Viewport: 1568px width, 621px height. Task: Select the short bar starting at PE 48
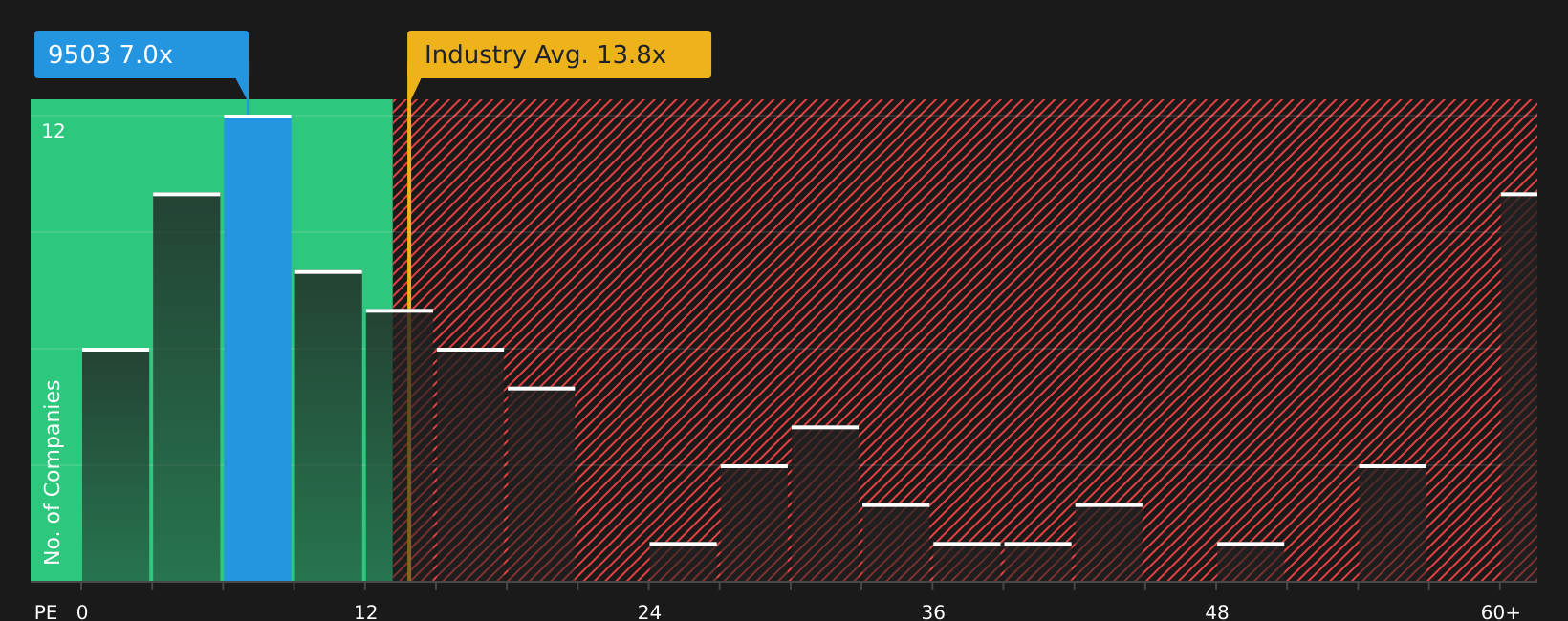(1251, 562)
